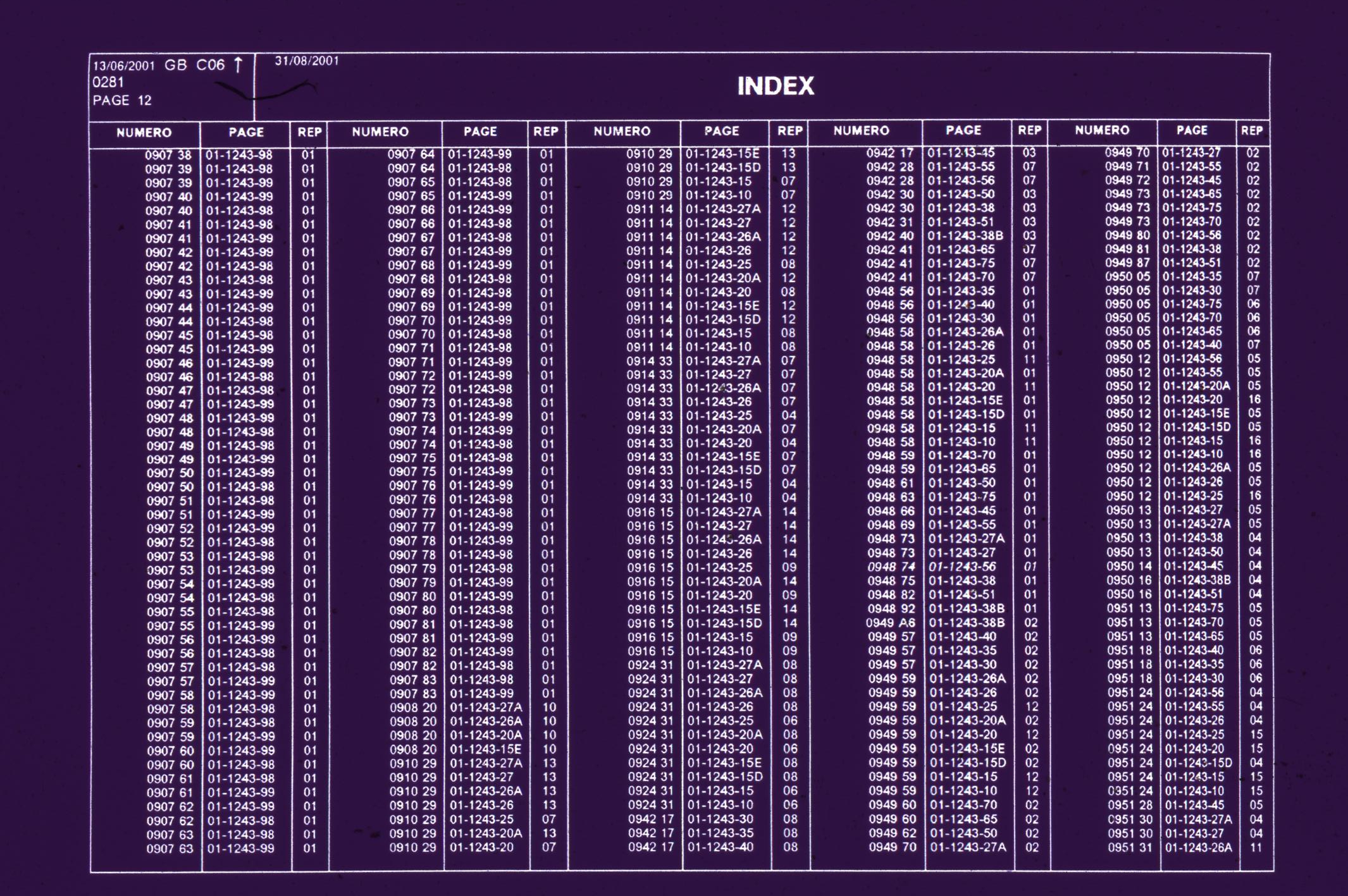The height and width of the screenshot is (896, 1348).
Task: Select page entry 01-1243-38B for 0942 40
Action: pos(965,236)
